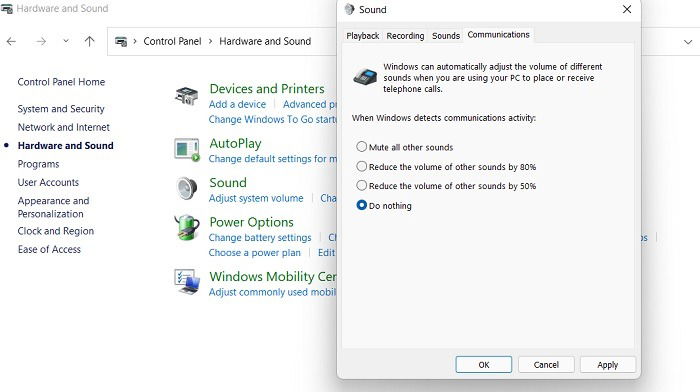Viewport: 700px width, 392px height.
Task: Select the Do nothing option
Action: click(362, 205)
